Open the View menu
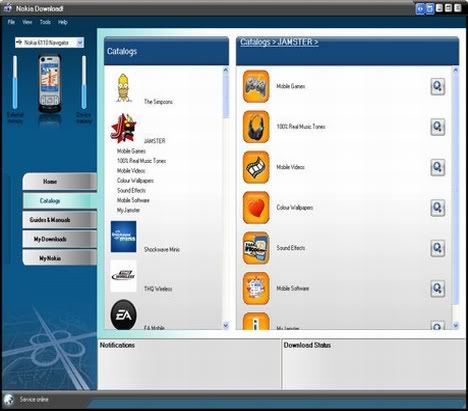Viewport: 468px width, 411px height. [27, 22]
